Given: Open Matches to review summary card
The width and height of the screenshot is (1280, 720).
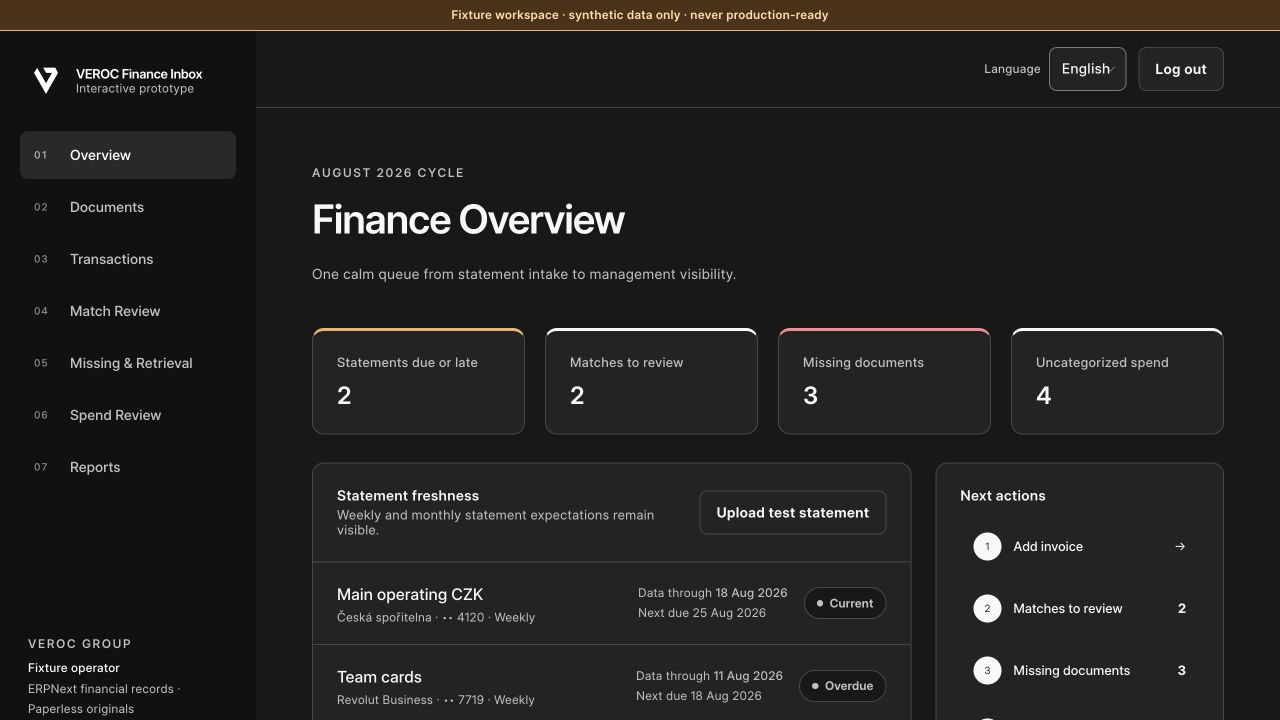Looking at the screenshot, I should pos(651,381).
